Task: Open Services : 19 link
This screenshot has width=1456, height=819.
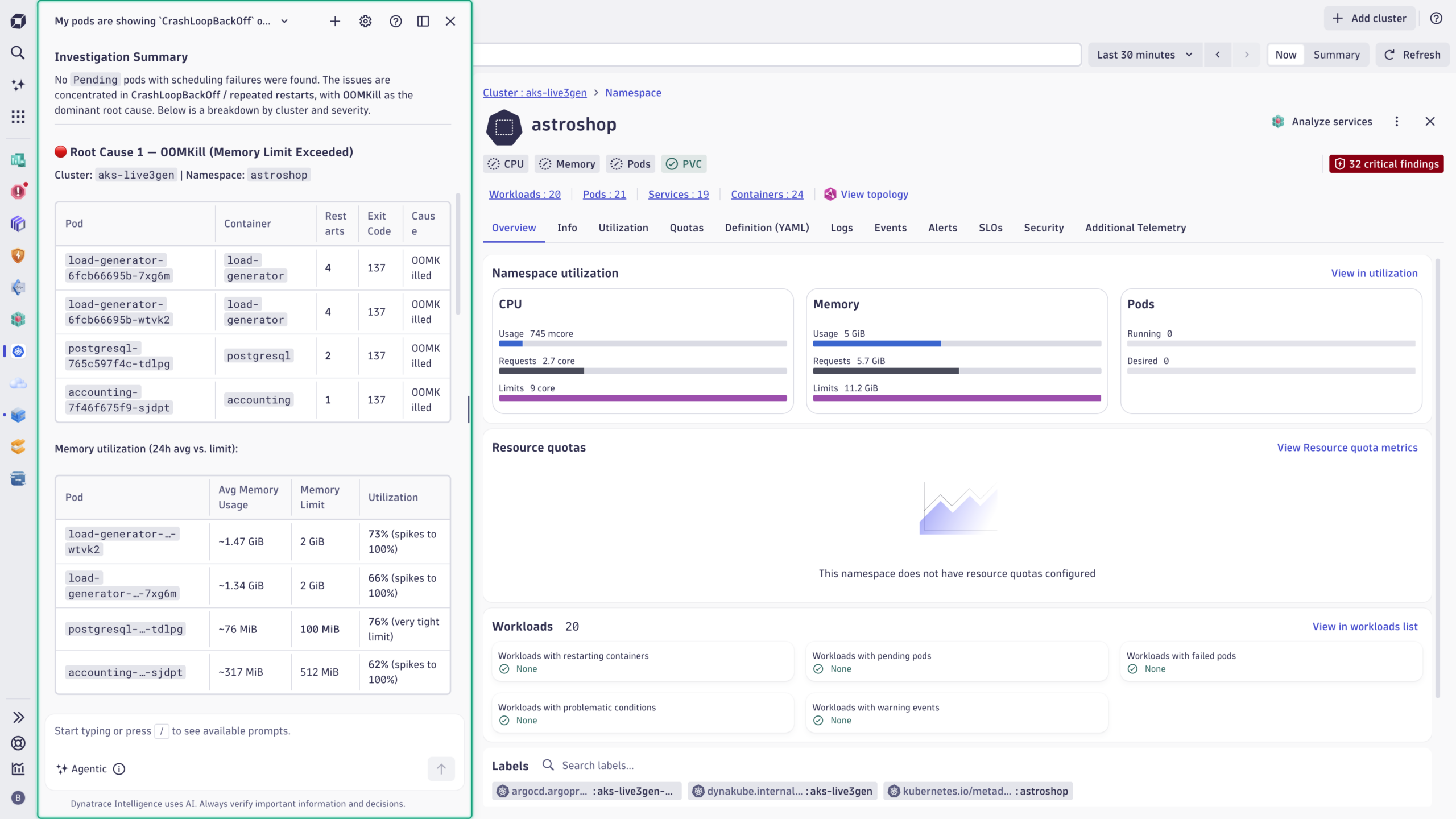Action: click(x=679, y=195)
